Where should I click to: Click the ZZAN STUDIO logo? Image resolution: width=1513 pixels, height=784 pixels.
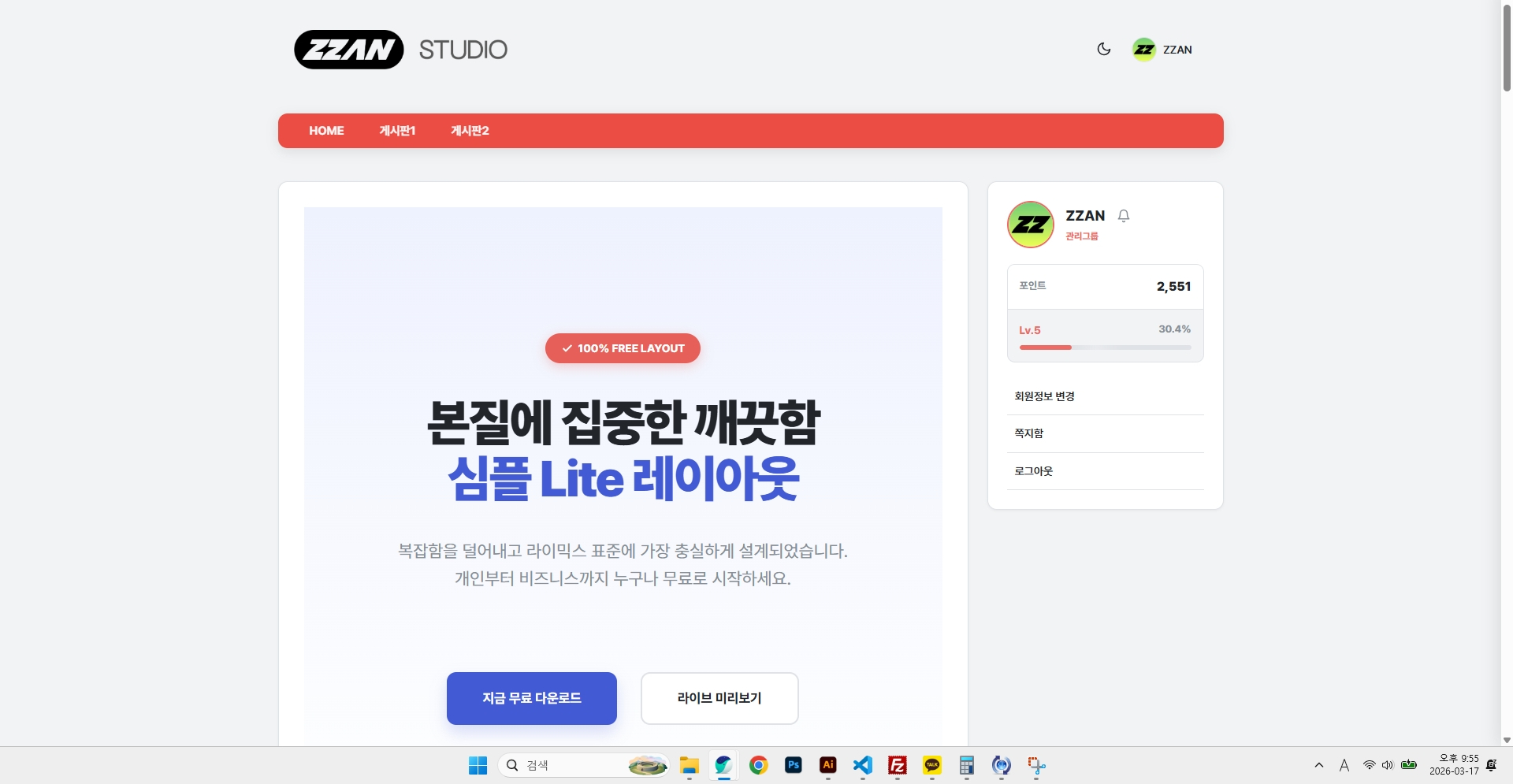[400, 50]
